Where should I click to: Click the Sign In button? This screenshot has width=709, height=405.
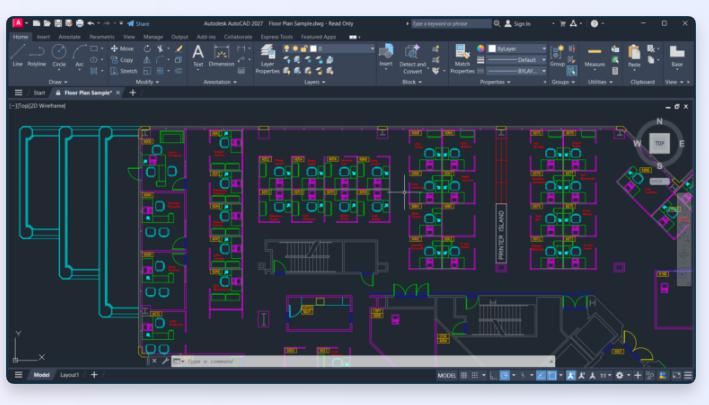(x=518, y=23)
